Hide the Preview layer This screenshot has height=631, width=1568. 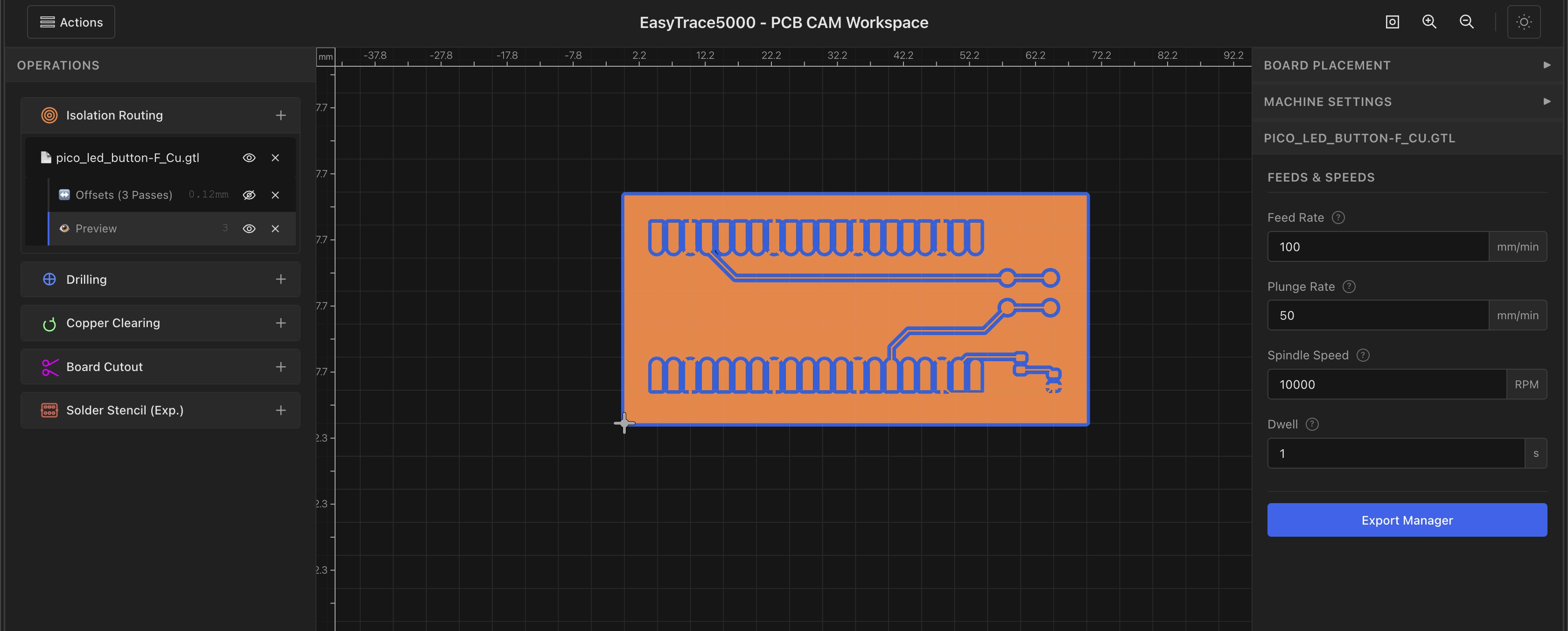pos(249,229)
